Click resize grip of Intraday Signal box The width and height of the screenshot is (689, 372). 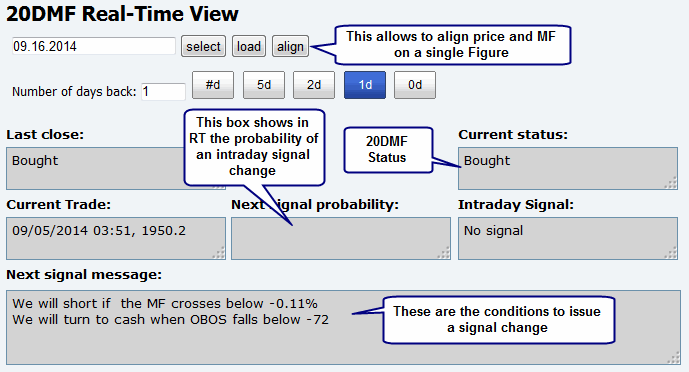pyautogui.click(x=671, y=253)
